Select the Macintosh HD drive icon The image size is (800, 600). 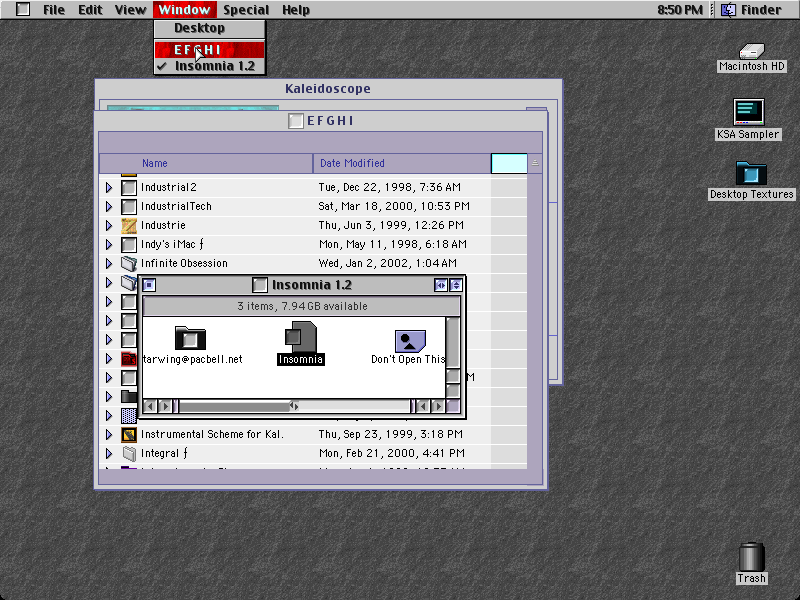(x=752, y=52)
